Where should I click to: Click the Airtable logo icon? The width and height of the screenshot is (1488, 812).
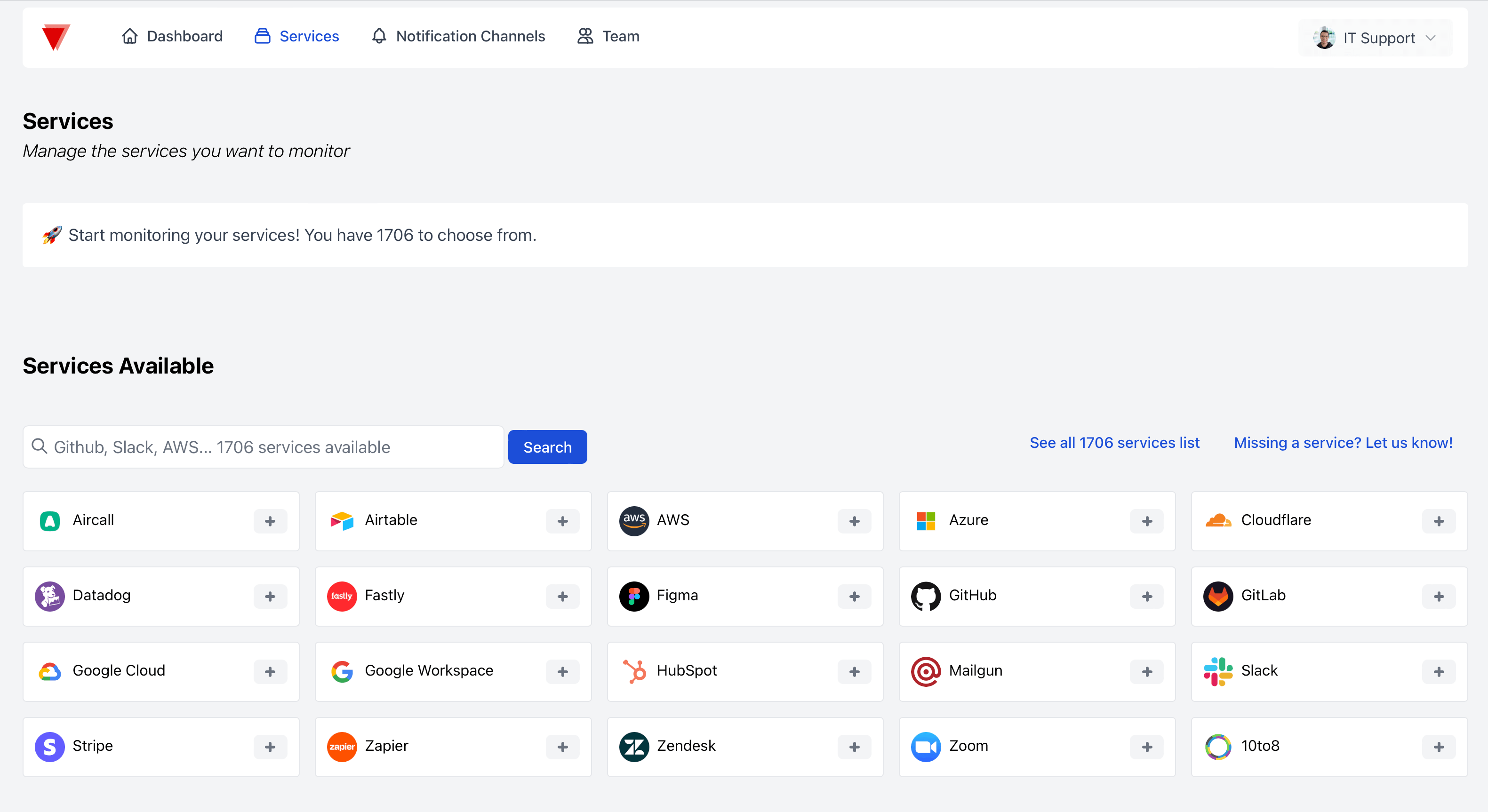(342, 521)
